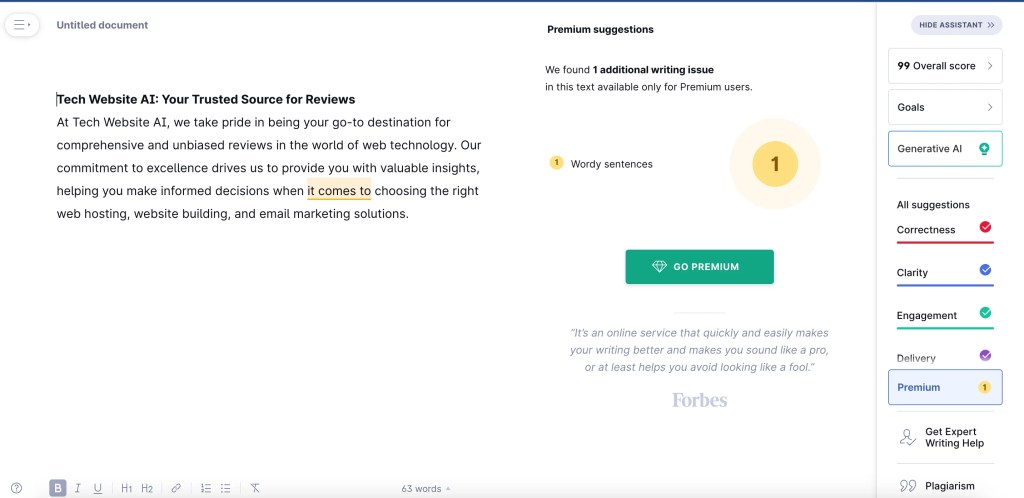Click the expert writing help person icon
Image resolution: width=1024 pixels, height=498 pixels.
pyautogui.click(x=907, y=437)
